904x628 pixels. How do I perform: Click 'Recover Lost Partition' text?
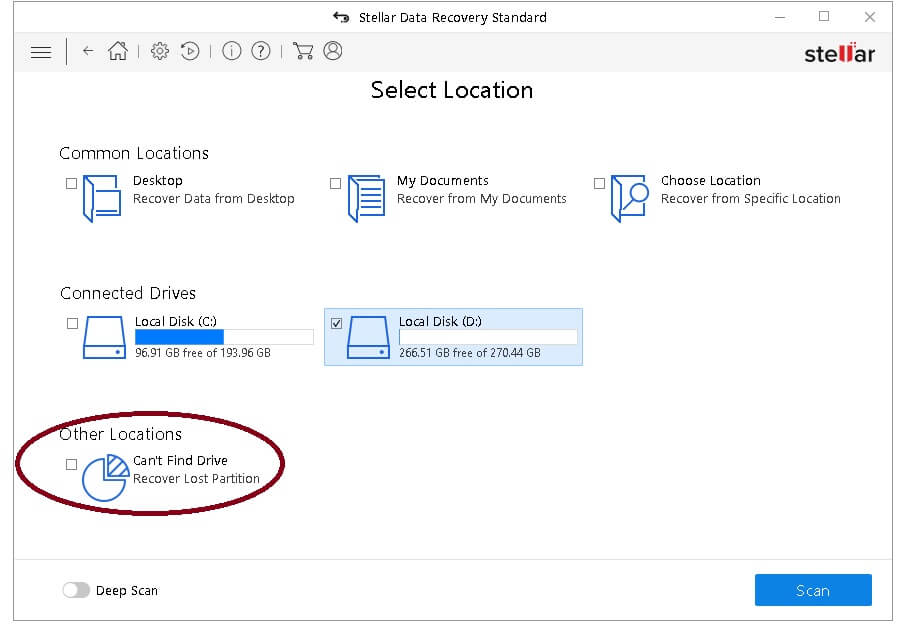click(x=197, y=479)
